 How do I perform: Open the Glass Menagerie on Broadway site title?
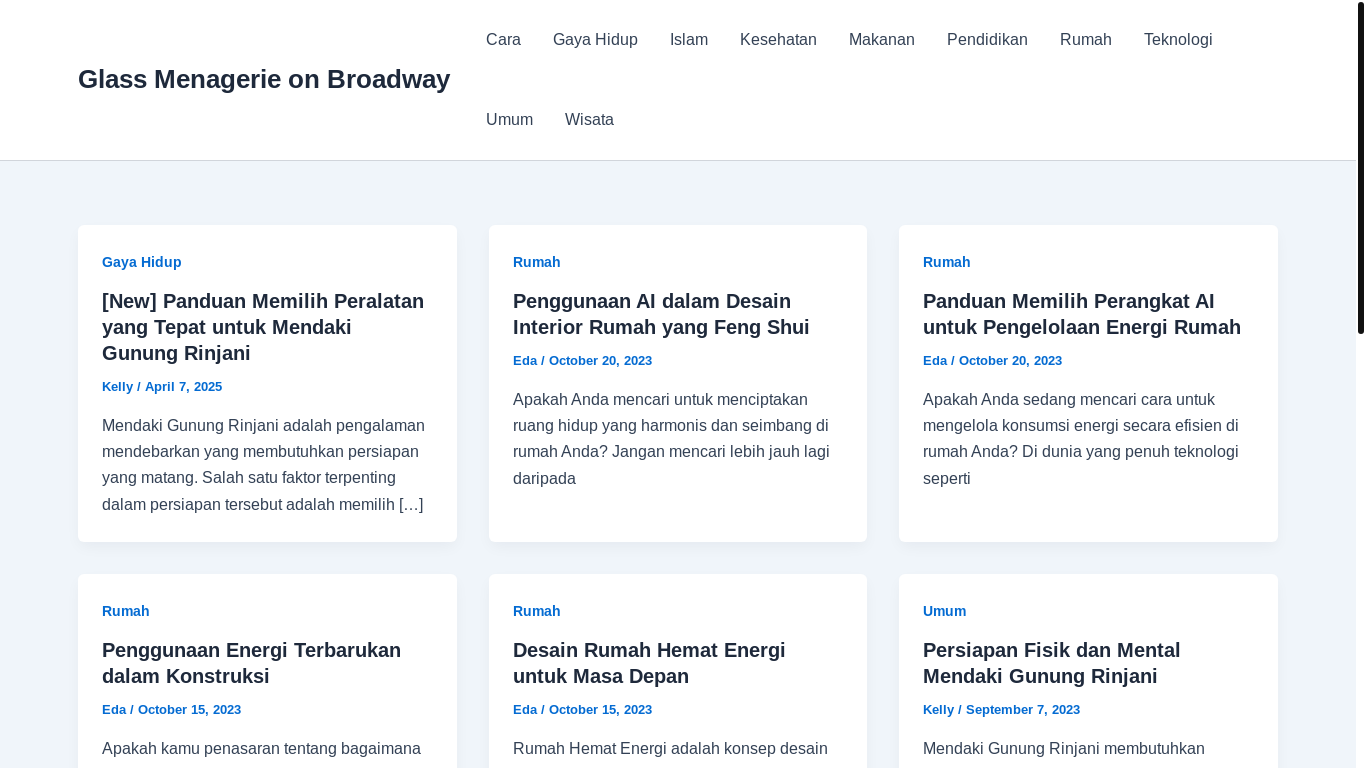tap(264, 79)
